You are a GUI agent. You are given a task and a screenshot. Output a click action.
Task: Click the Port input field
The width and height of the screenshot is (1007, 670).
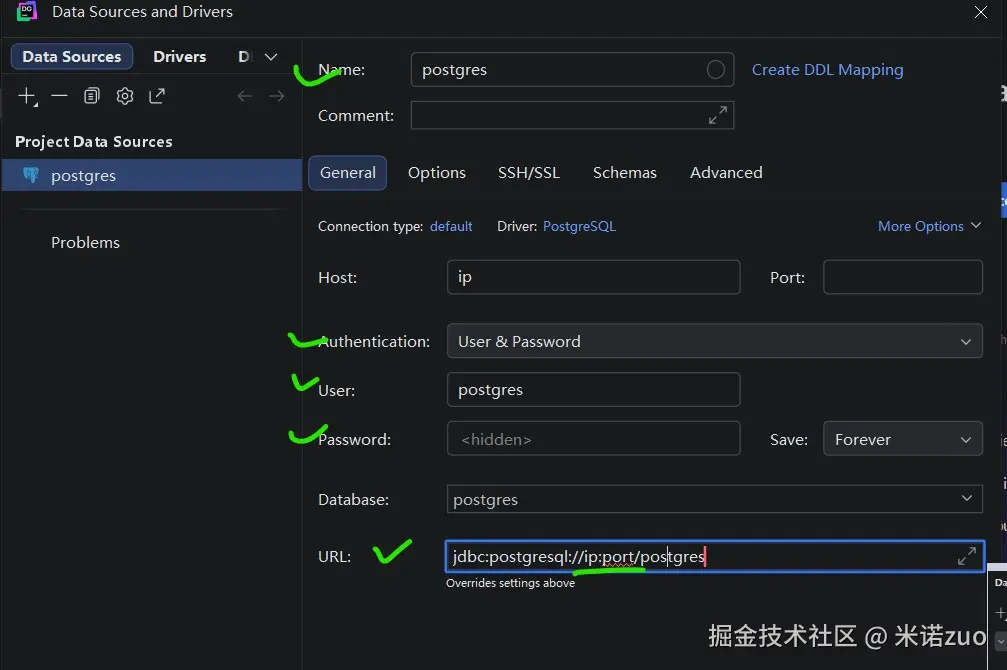902,277
